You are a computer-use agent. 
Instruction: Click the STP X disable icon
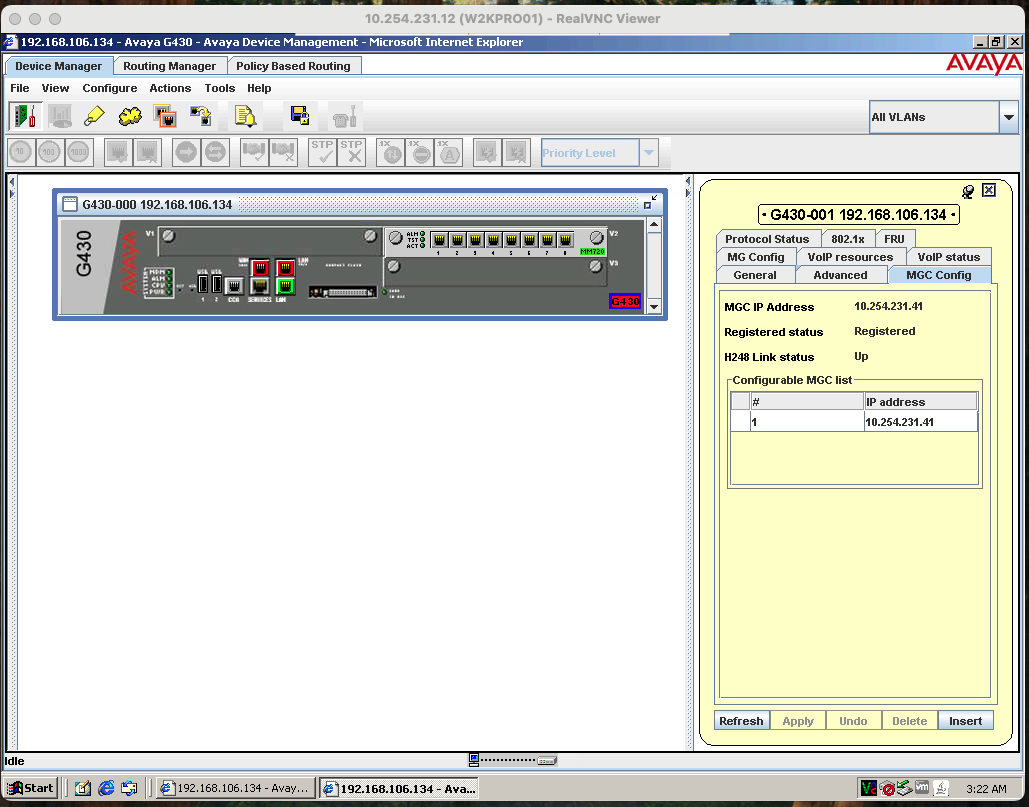[352, 152]
